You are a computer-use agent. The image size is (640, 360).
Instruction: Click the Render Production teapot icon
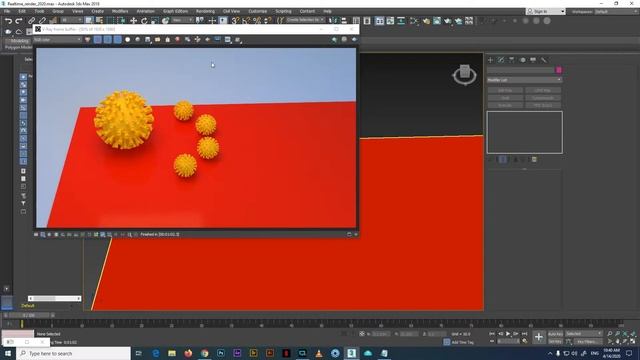[x=458, y=20]
